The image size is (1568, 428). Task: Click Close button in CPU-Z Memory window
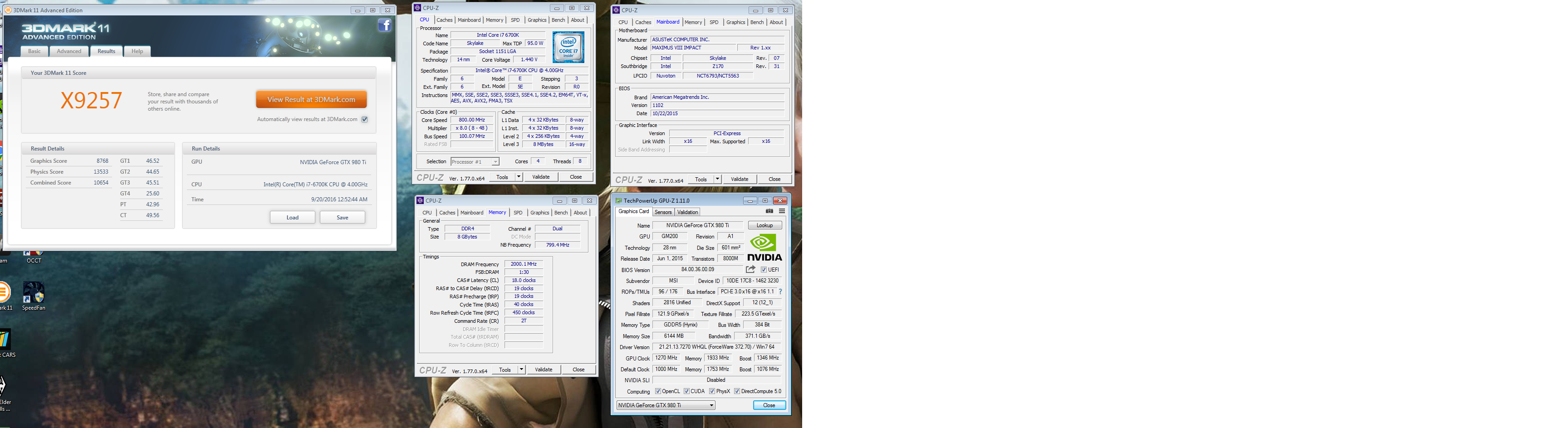point(578,370)
